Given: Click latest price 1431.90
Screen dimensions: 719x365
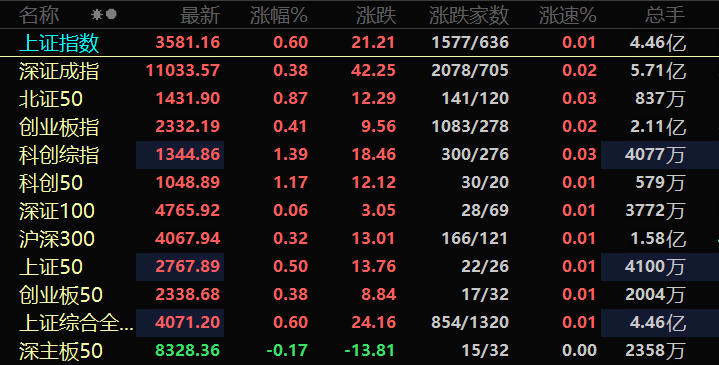Looking at the screenshot, I should point(188,99).
